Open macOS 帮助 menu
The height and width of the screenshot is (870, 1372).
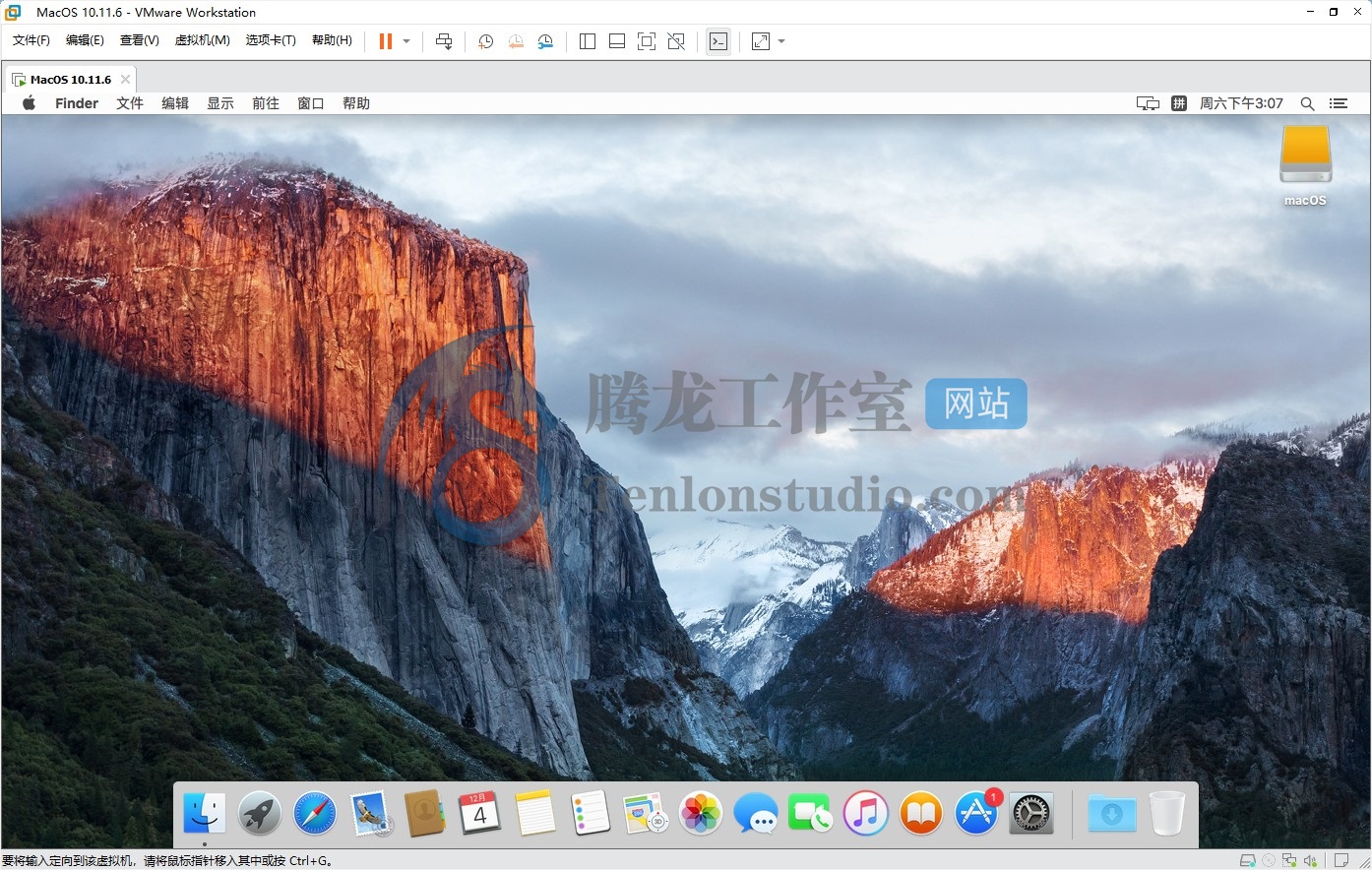(356, 103)
